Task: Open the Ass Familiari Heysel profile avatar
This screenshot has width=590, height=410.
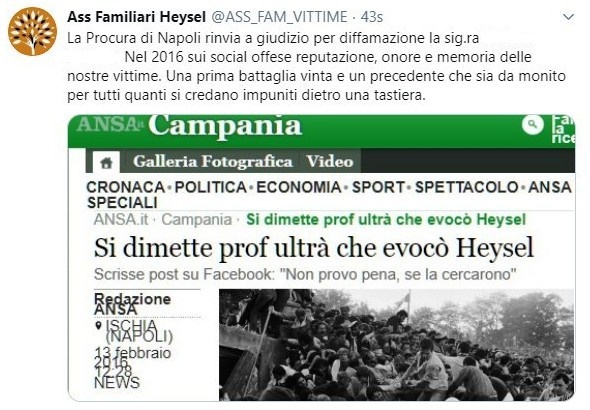Action: [x=32, y=32]
